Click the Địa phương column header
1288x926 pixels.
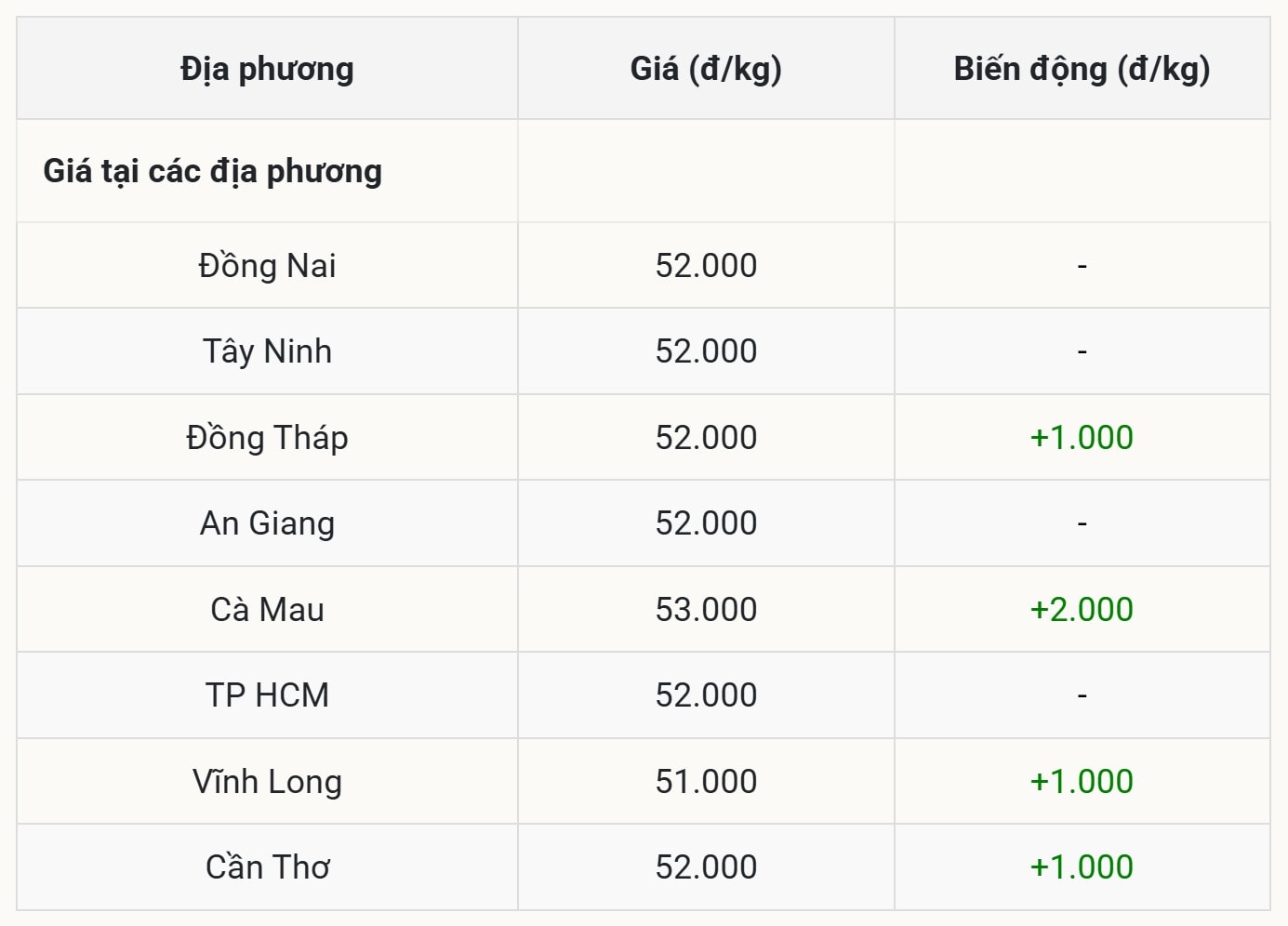click(x=267, y=69)
